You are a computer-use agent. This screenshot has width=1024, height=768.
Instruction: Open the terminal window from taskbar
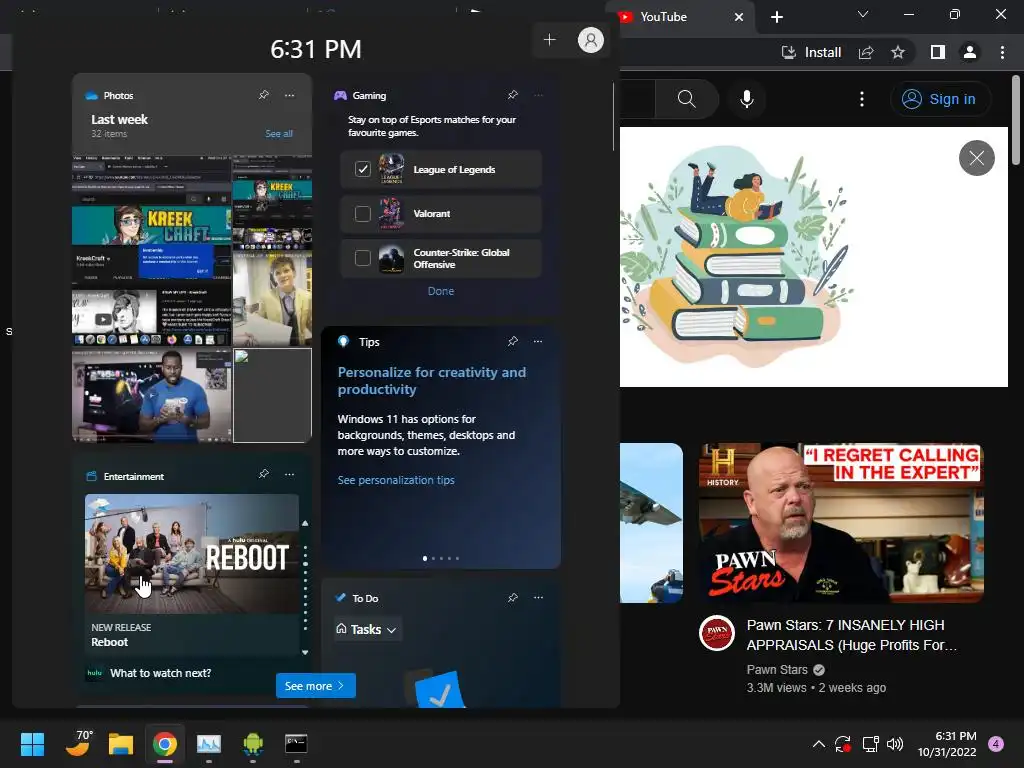[296, 744]
